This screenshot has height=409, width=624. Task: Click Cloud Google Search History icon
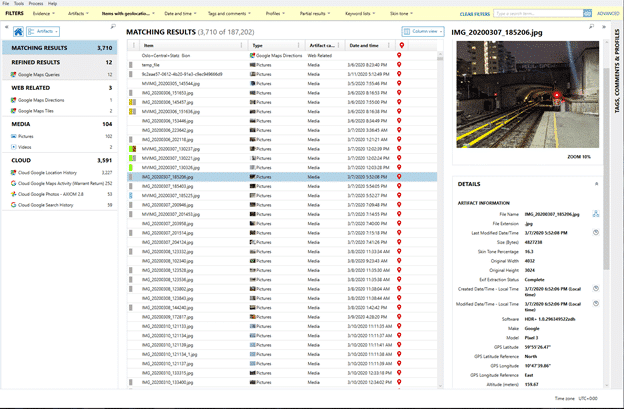[14, 205]
